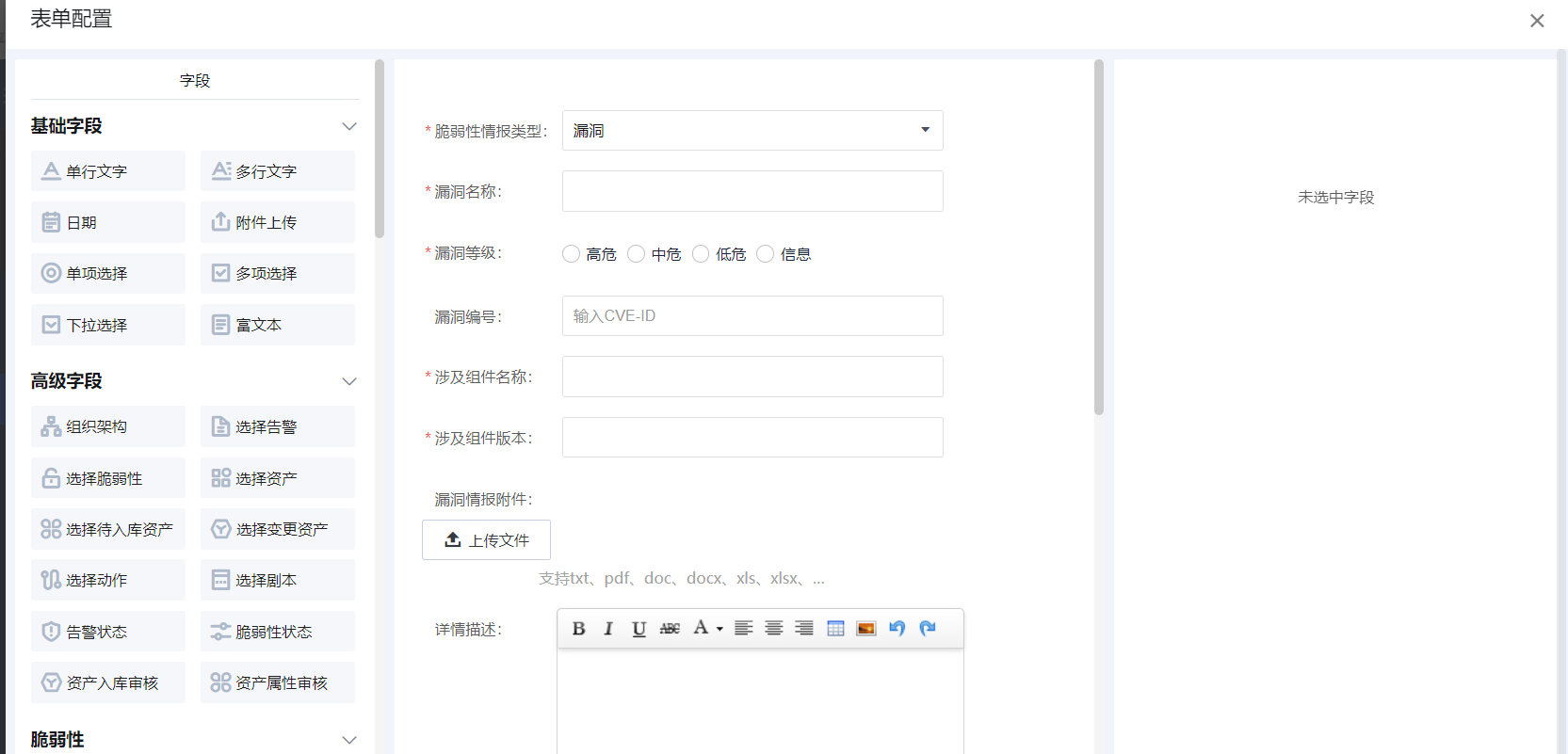Open the font color picker arrow
1568x754 pixels.
pos(719,629)
